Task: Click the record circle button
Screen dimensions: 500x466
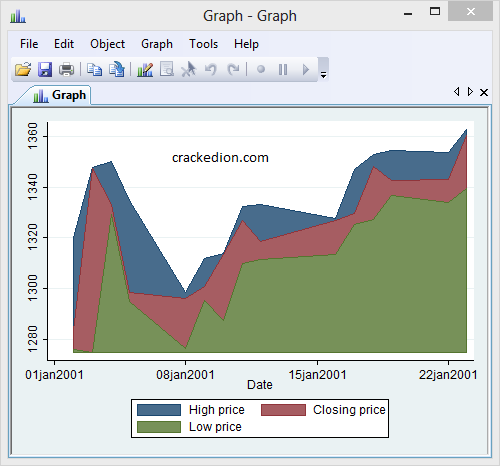Action: (261, 69)
